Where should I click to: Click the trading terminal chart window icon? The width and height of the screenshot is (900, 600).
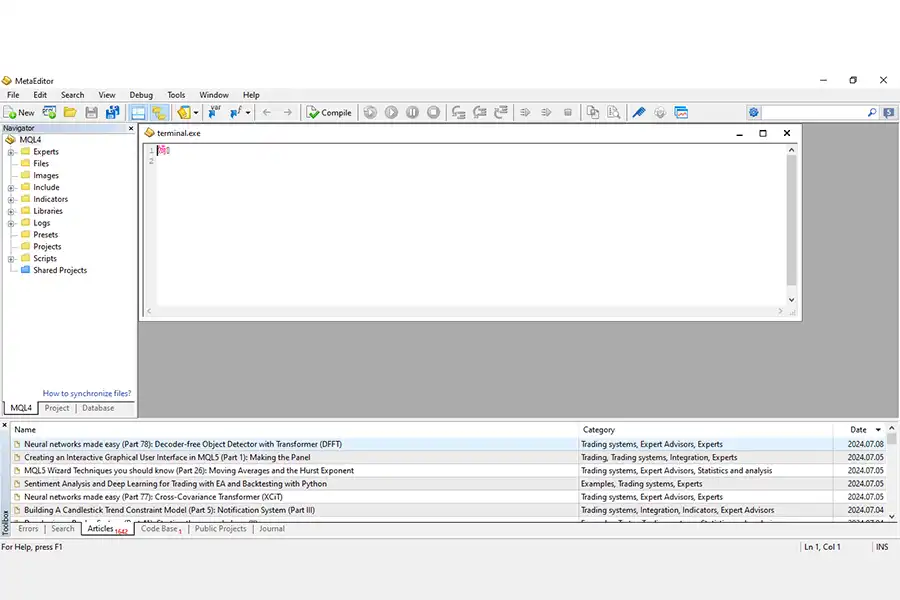pos(681,113)
